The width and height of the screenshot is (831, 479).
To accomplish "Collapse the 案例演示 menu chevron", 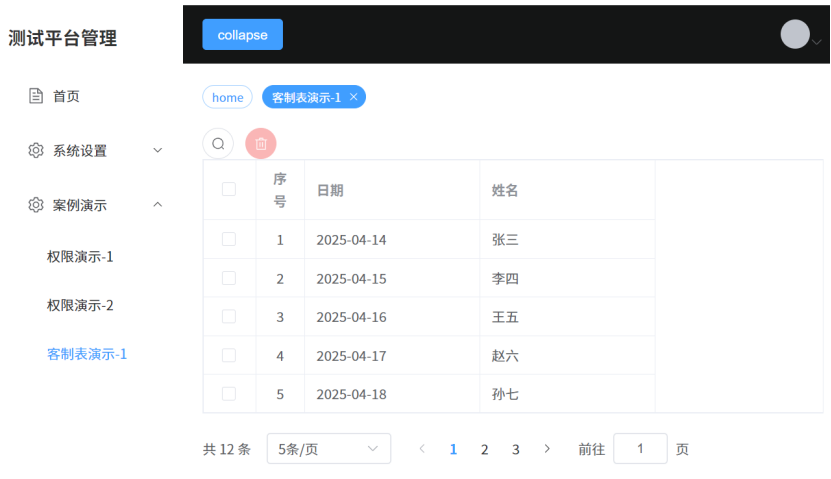I will point(157,205).
